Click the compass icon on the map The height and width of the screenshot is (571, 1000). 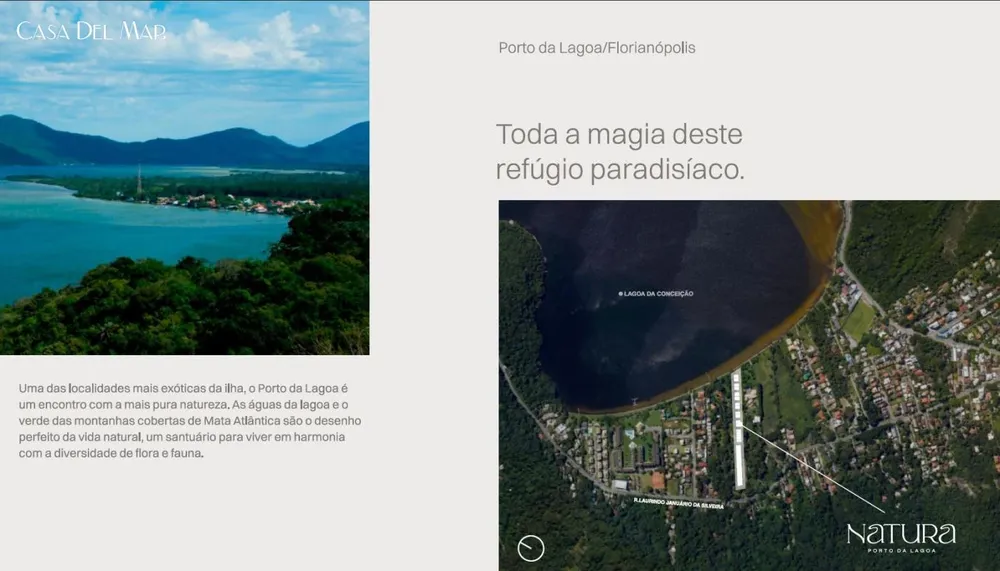point(531,548)
